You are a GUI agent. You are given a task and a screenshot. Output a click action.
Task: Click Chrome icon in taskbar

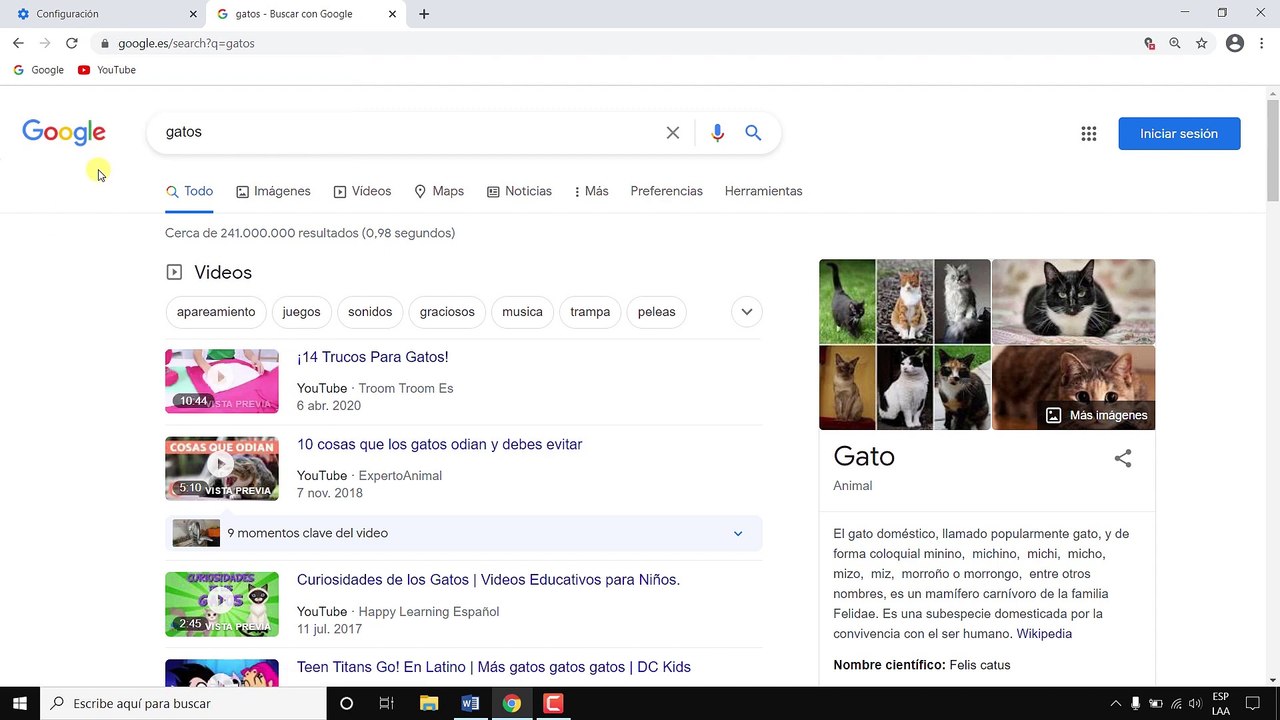point(511,703)
